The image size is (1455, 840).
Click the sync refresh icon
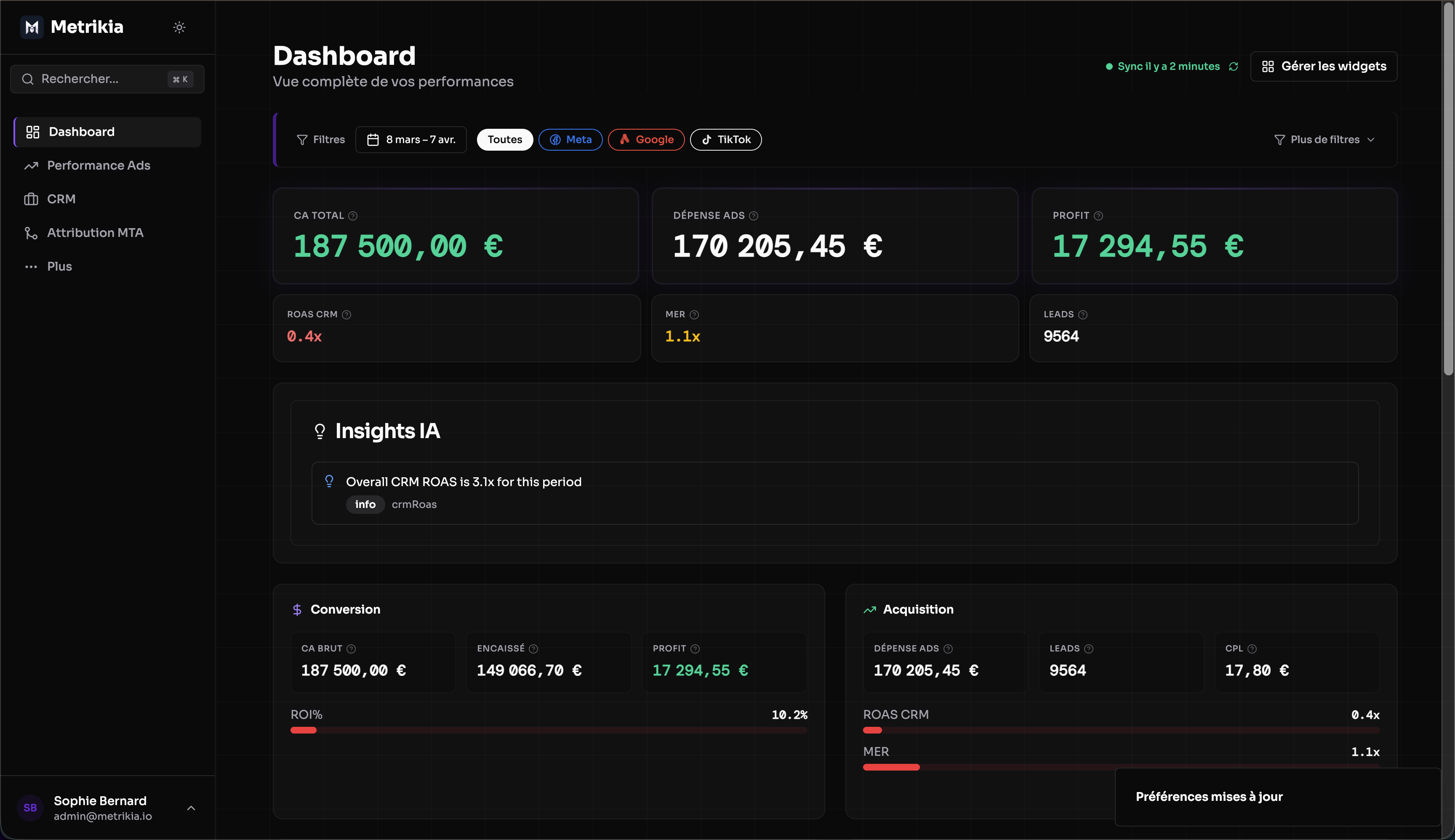tap(1234, 66)
